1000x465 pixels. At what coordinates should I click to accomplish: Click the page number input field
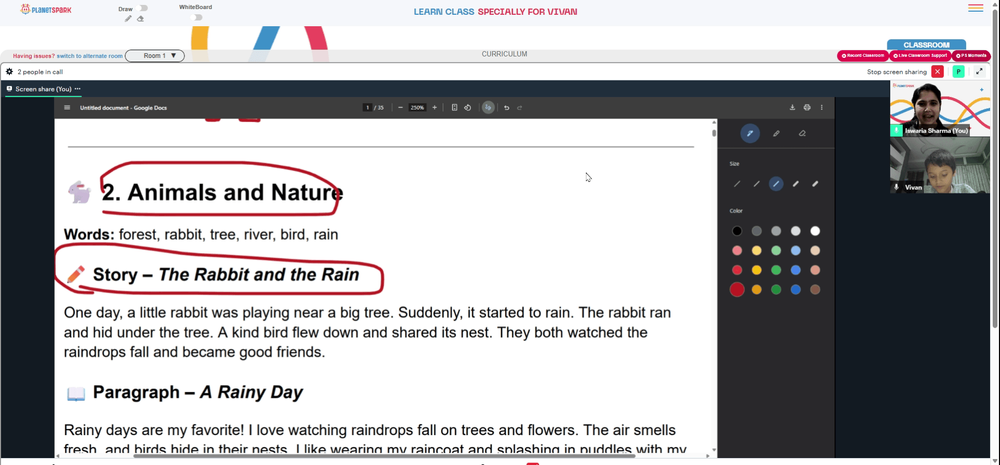point(367,108)
